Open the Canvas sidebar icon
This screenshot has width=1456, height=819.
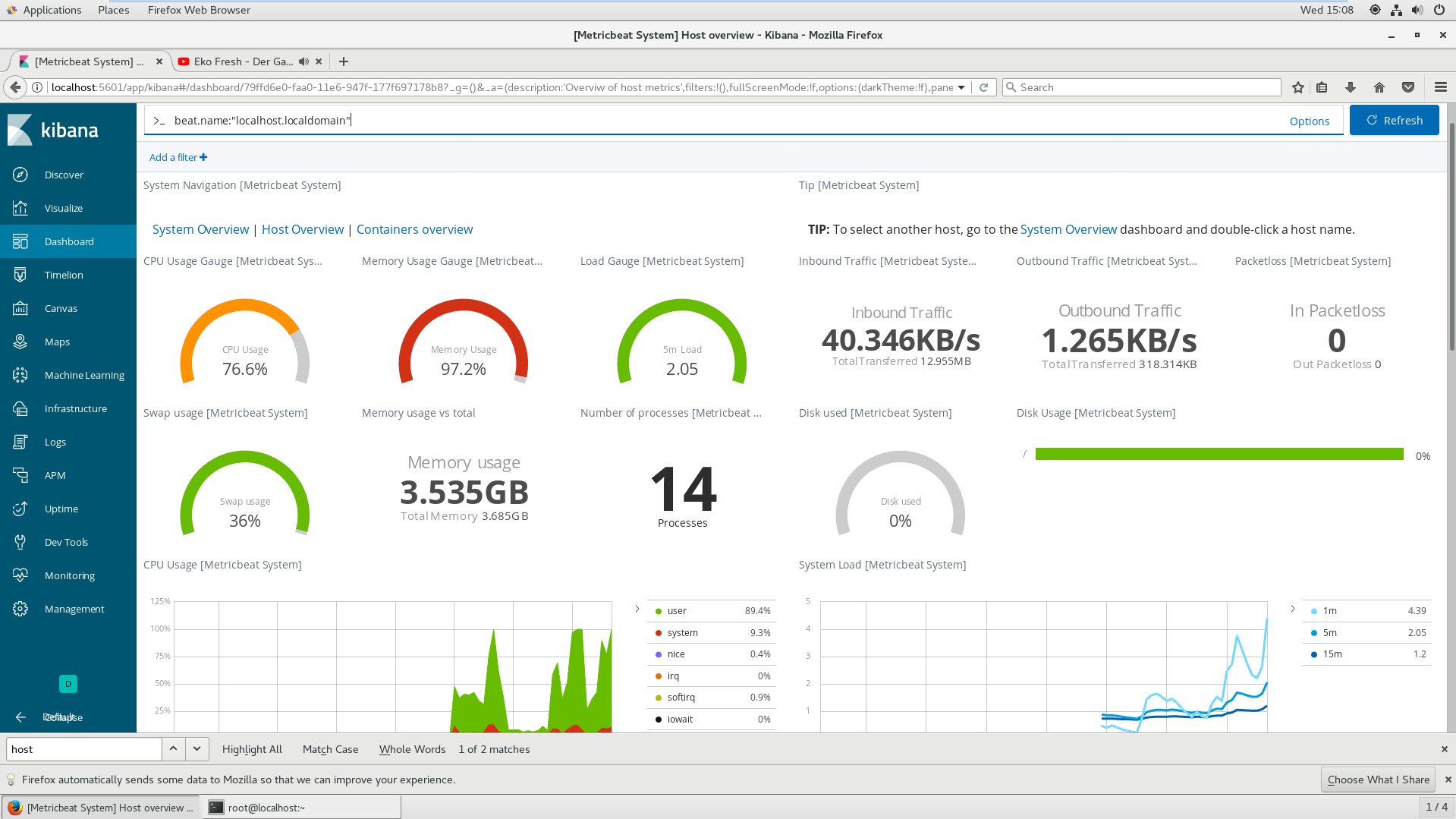click(x=20, y=308)
